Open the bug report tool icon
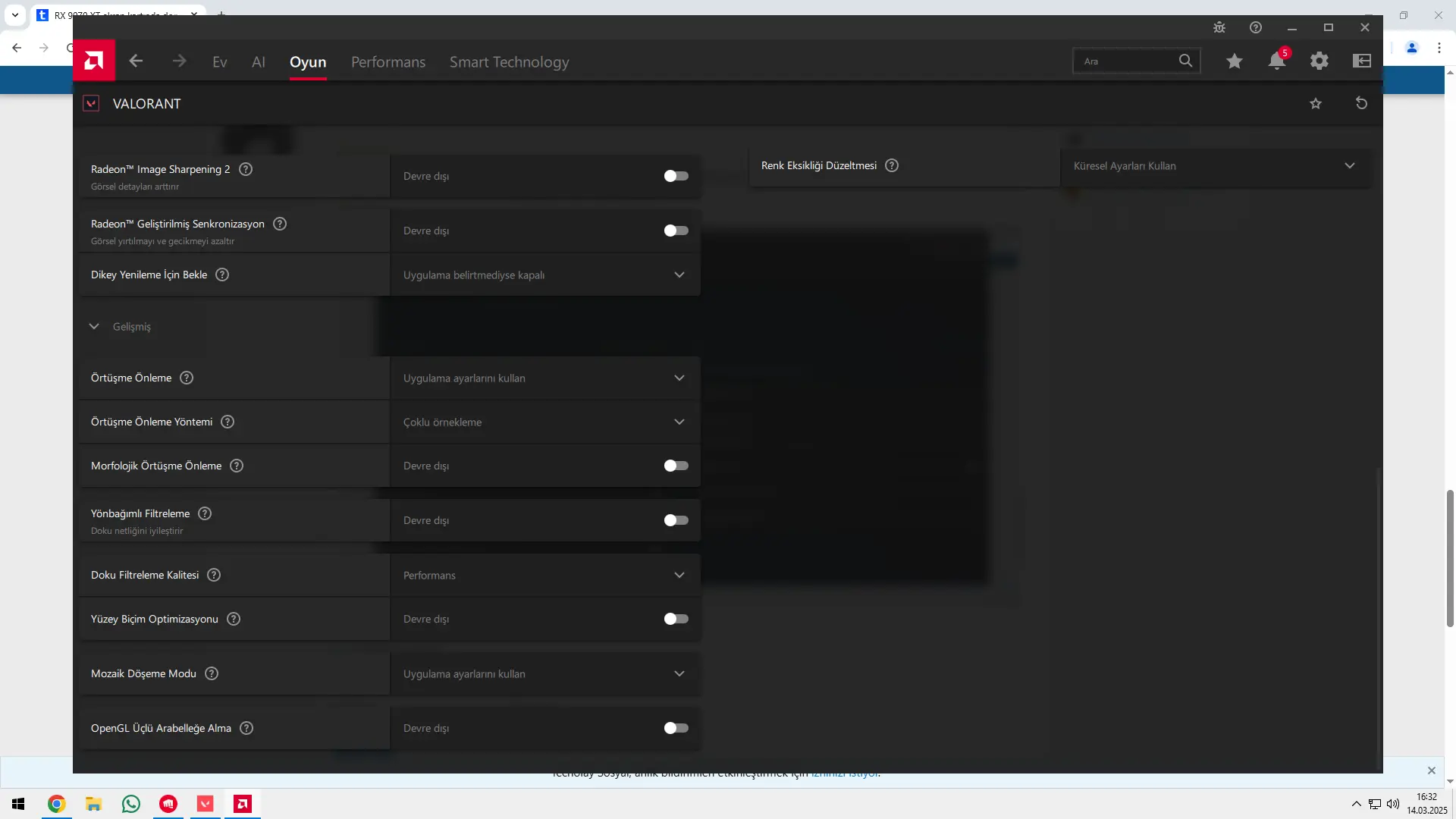The width and height of the screenshot is (1456, 819). (x=1219, y=27)
